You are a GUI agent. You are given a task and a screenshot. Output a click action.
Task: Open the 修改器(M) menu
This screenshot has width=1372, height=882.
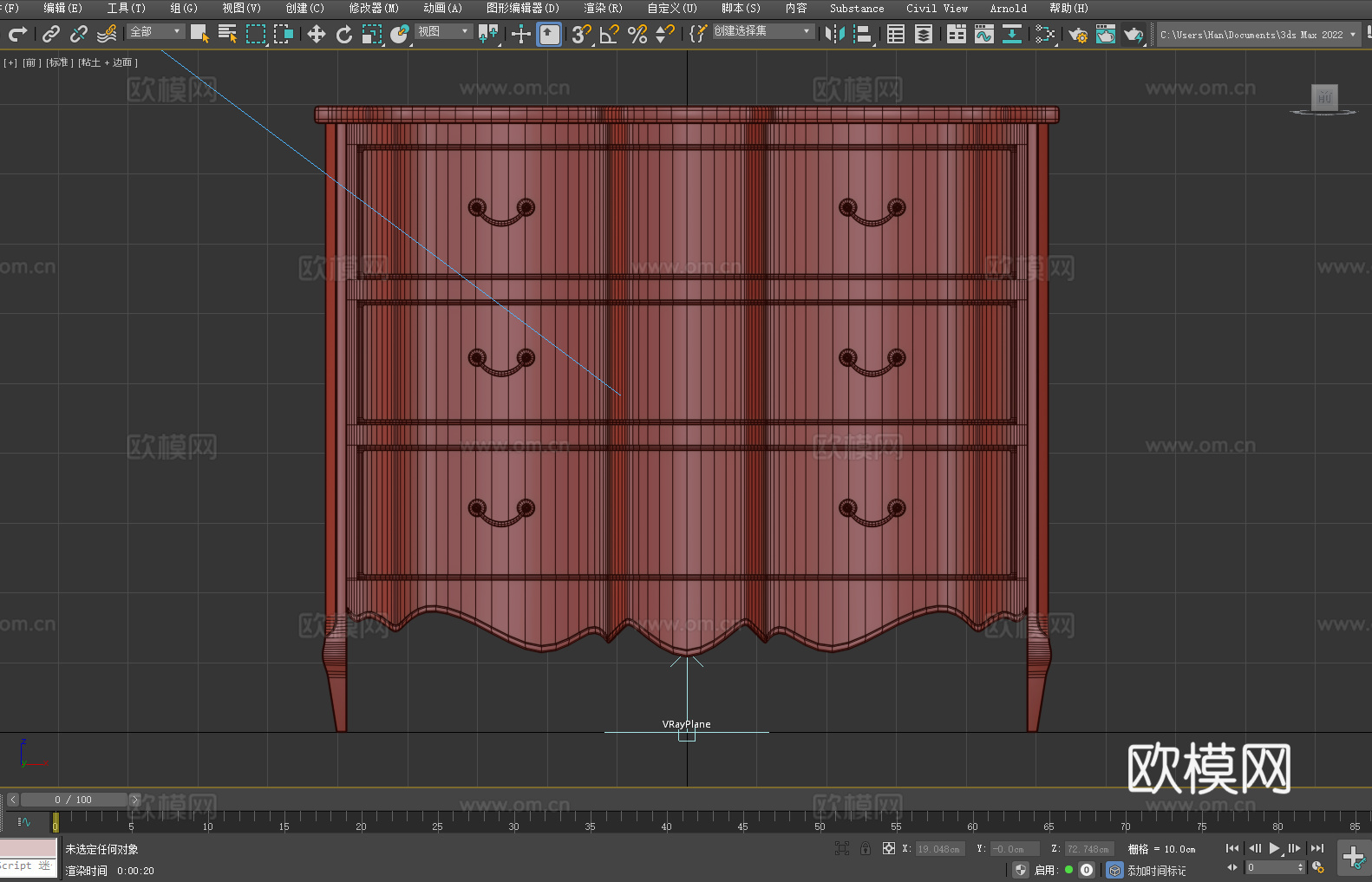[x=374, y=8]
